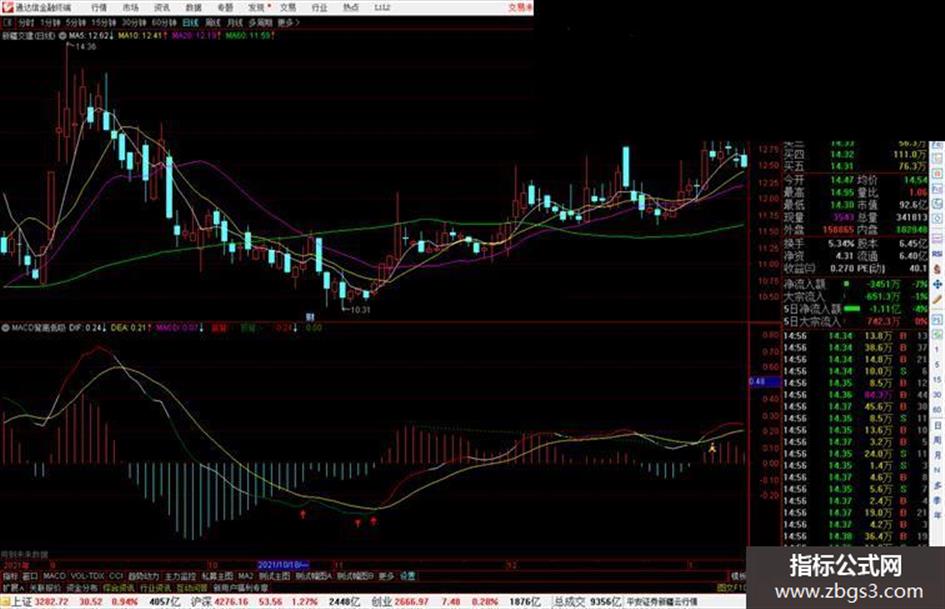
Task: Toggle the 扩展 expander at bottom left
Action: pos(12,587)
